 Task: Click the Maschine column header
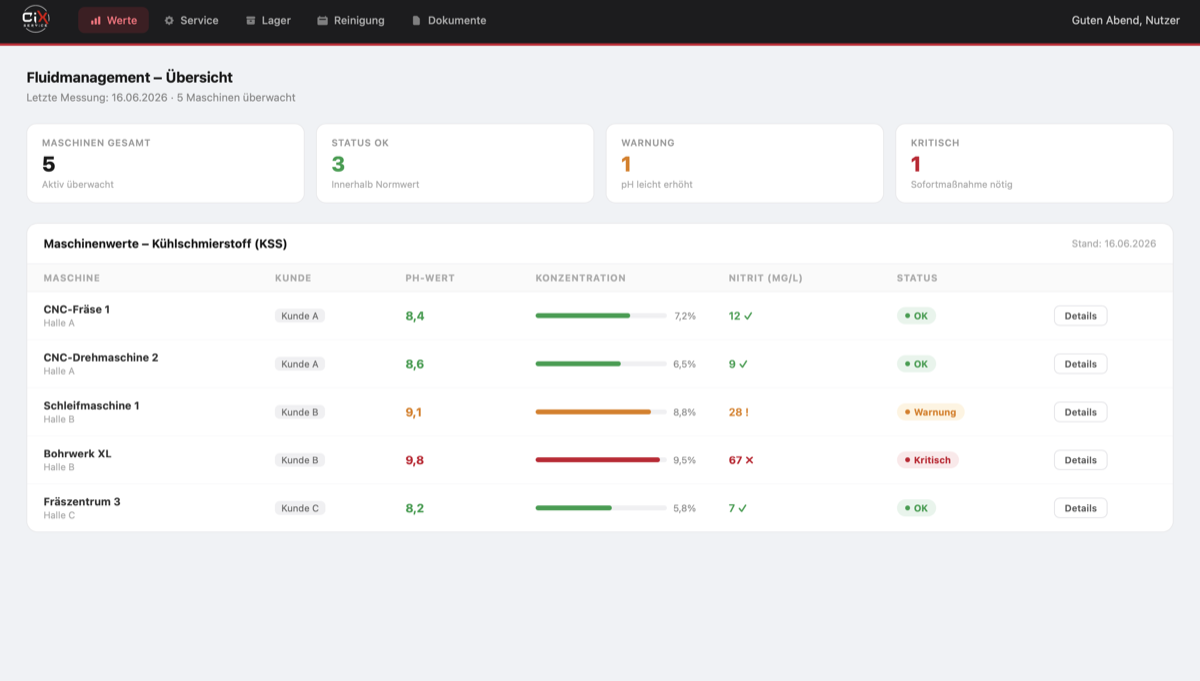(72, 278)
